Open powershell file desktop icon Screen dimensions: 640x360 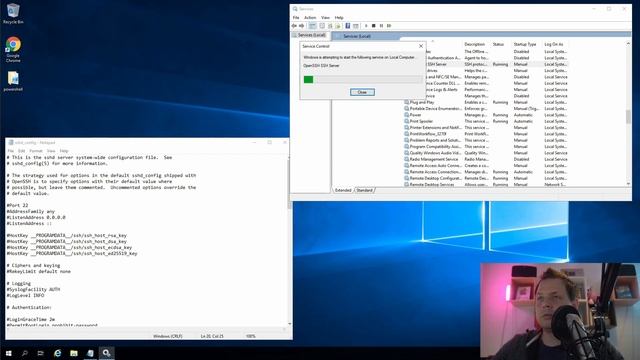(13, 81)
